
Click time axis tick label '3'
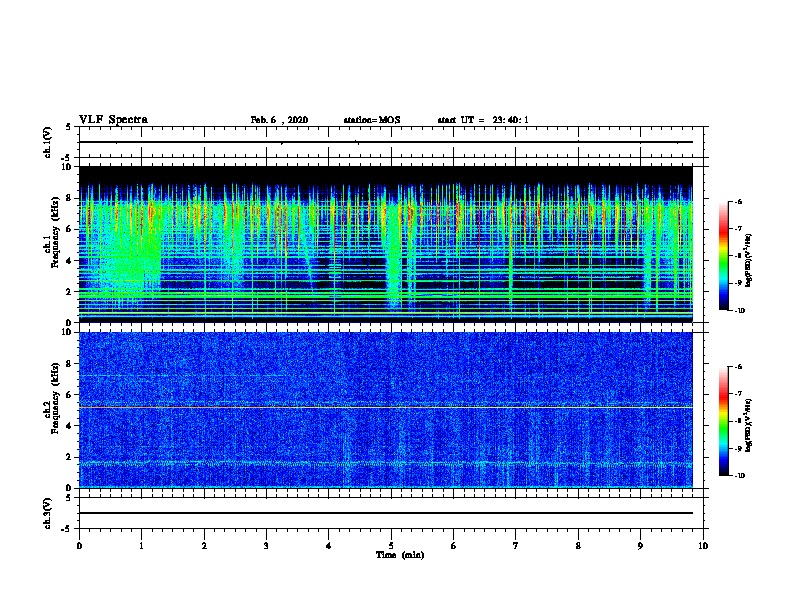pos(266,545)
